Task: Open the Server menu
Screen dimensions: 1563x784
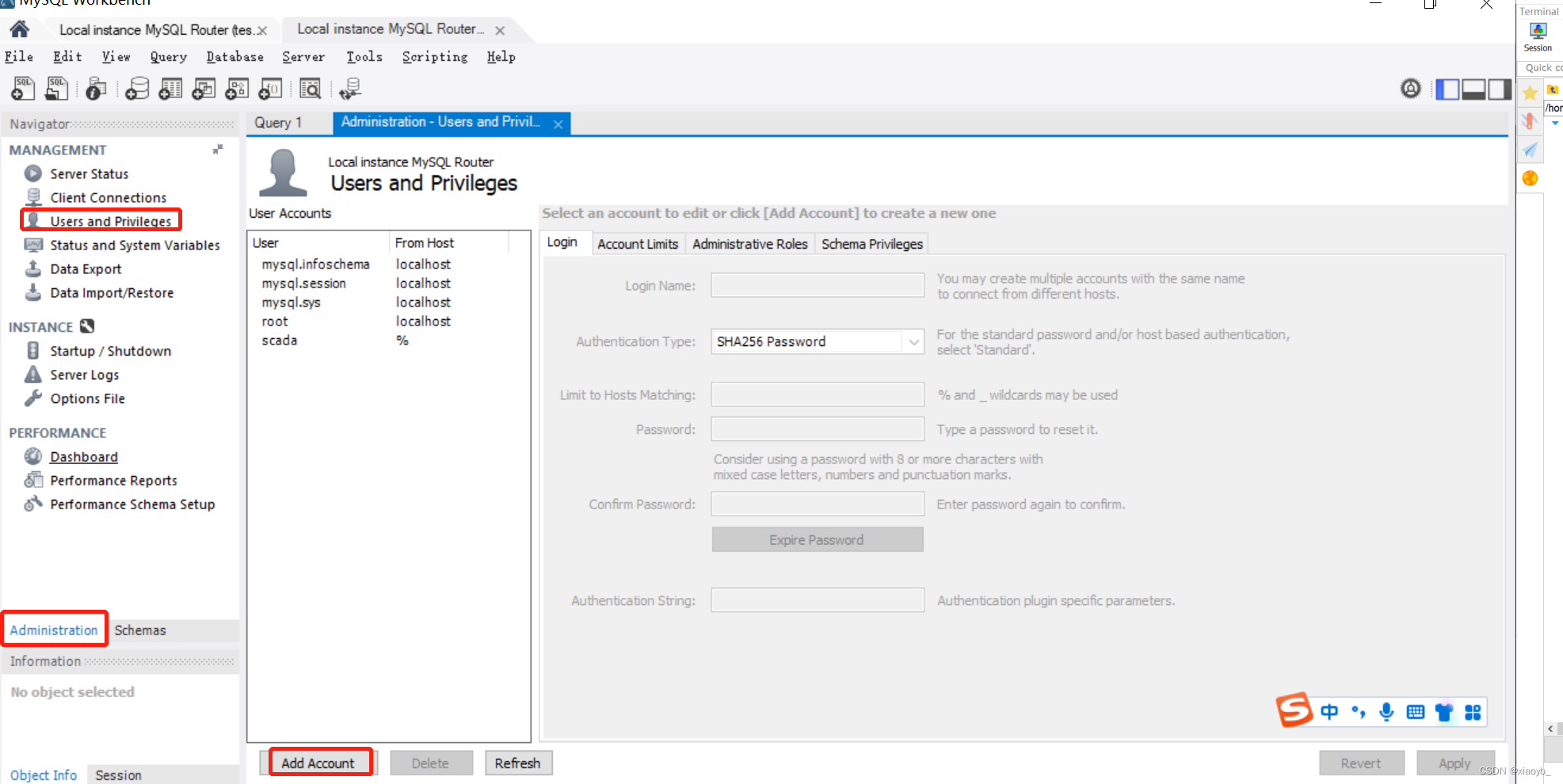Action: pos(303,56)
